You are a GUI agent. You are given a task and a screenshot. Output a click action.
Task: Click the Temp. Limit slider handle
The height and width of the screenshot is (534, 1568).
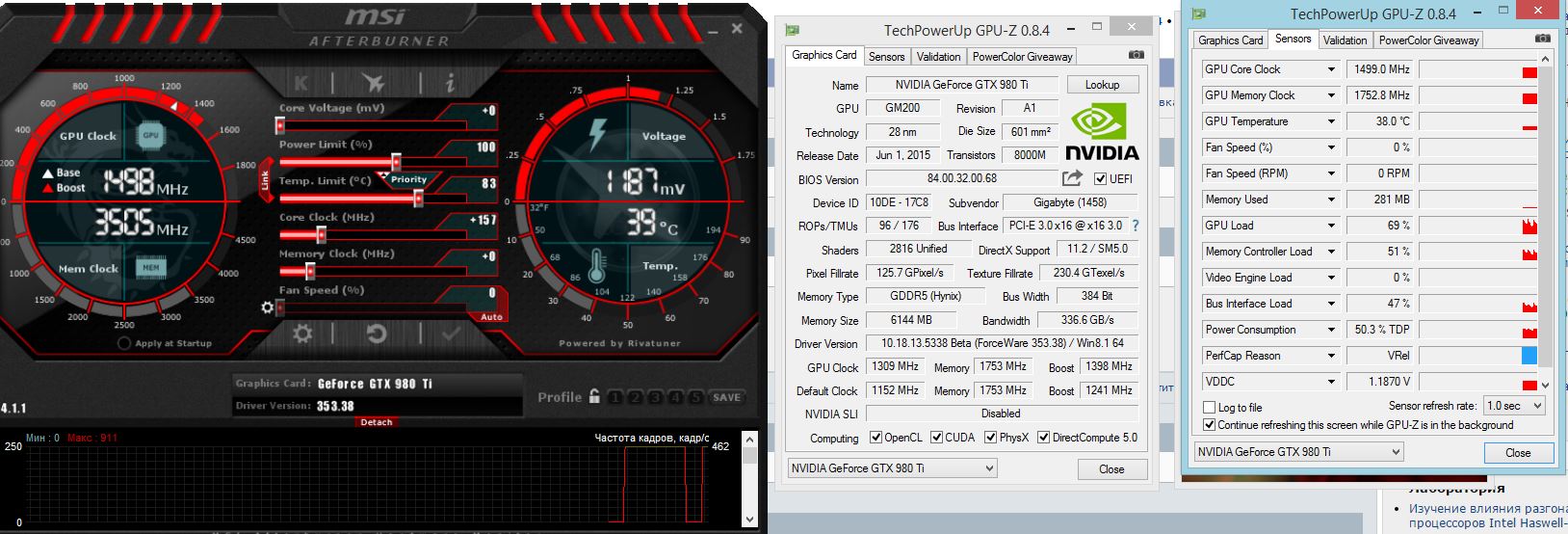point(418,199)
